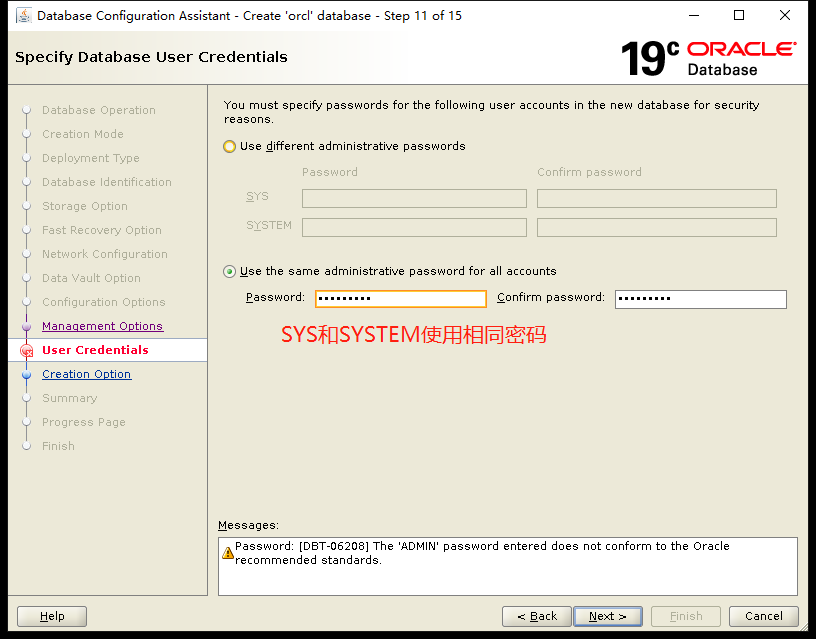Click the DBT-06208 warning message text
816x639 pixels.
(482, 553)
